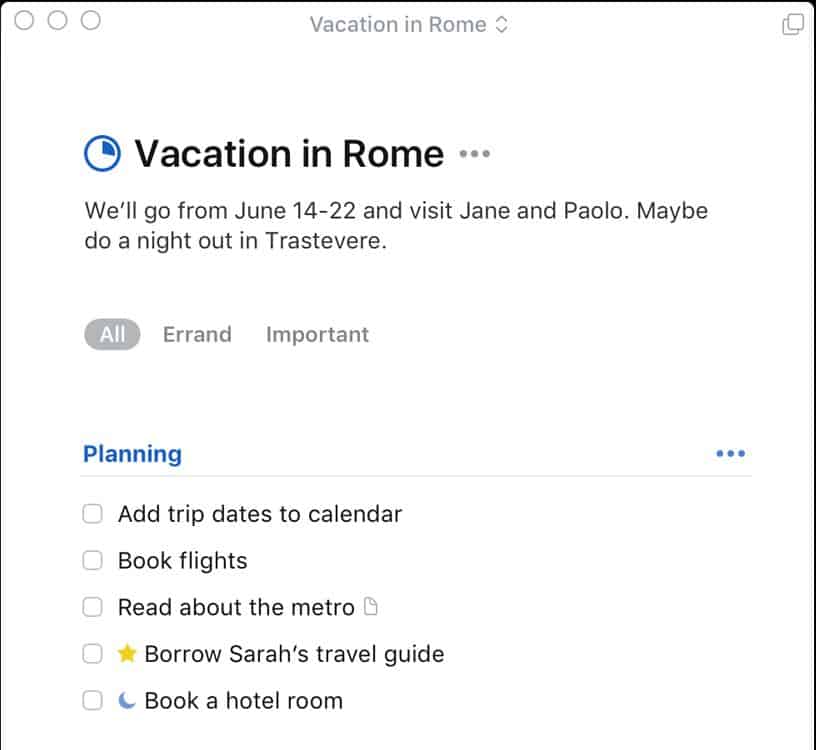Click the pie chart progress icon beside the title
The image size is (816, 750).
coord(102,152)
